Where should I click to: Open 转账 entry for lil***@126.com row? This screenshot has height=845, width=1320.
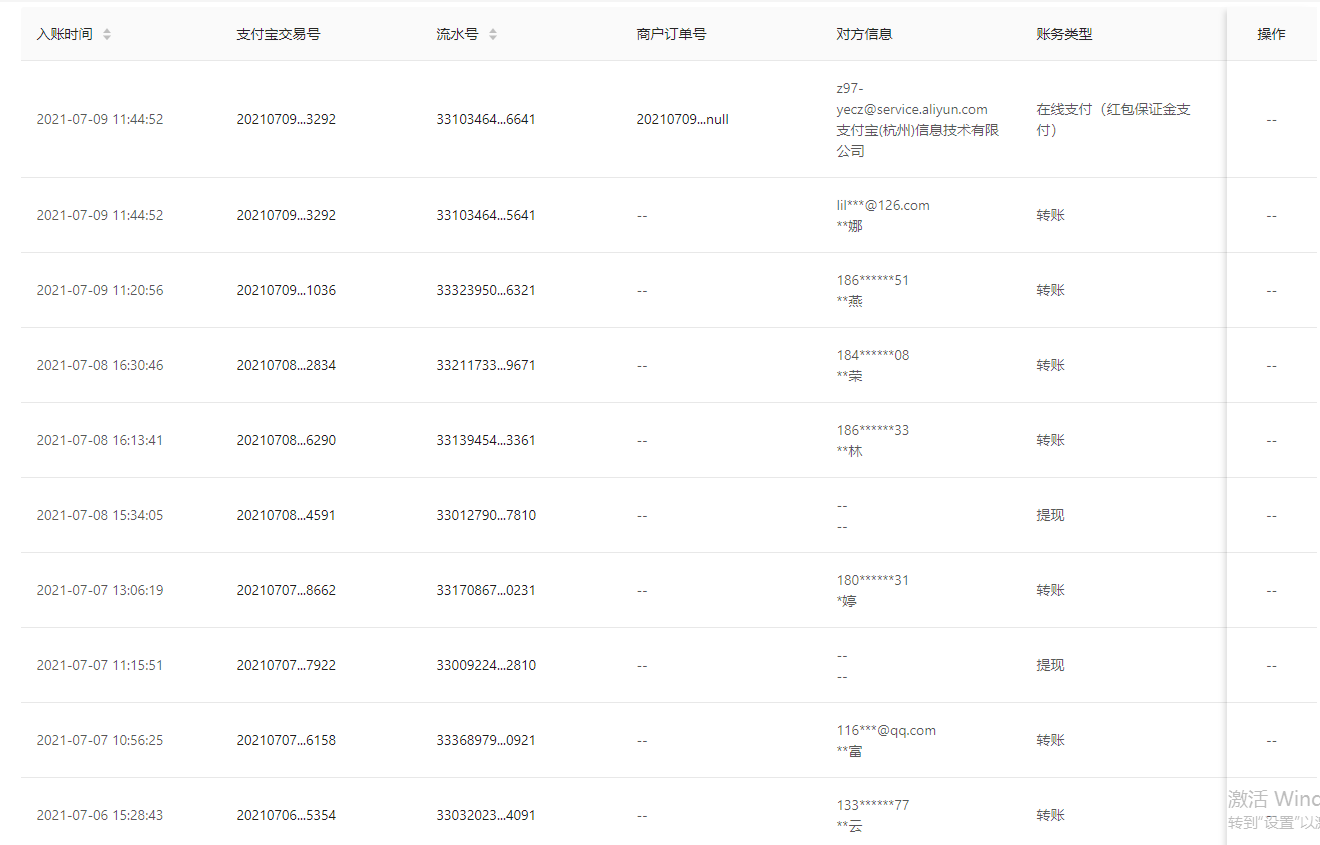[x=1050, y=215]
